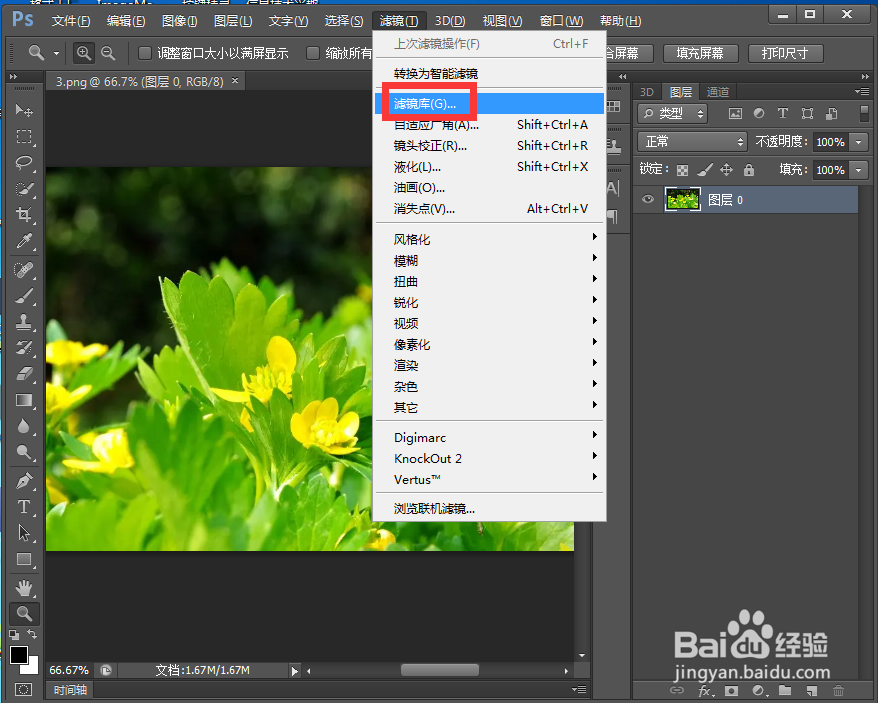Toggle lock transparent pixels for the layer

[x=681, y=170]
